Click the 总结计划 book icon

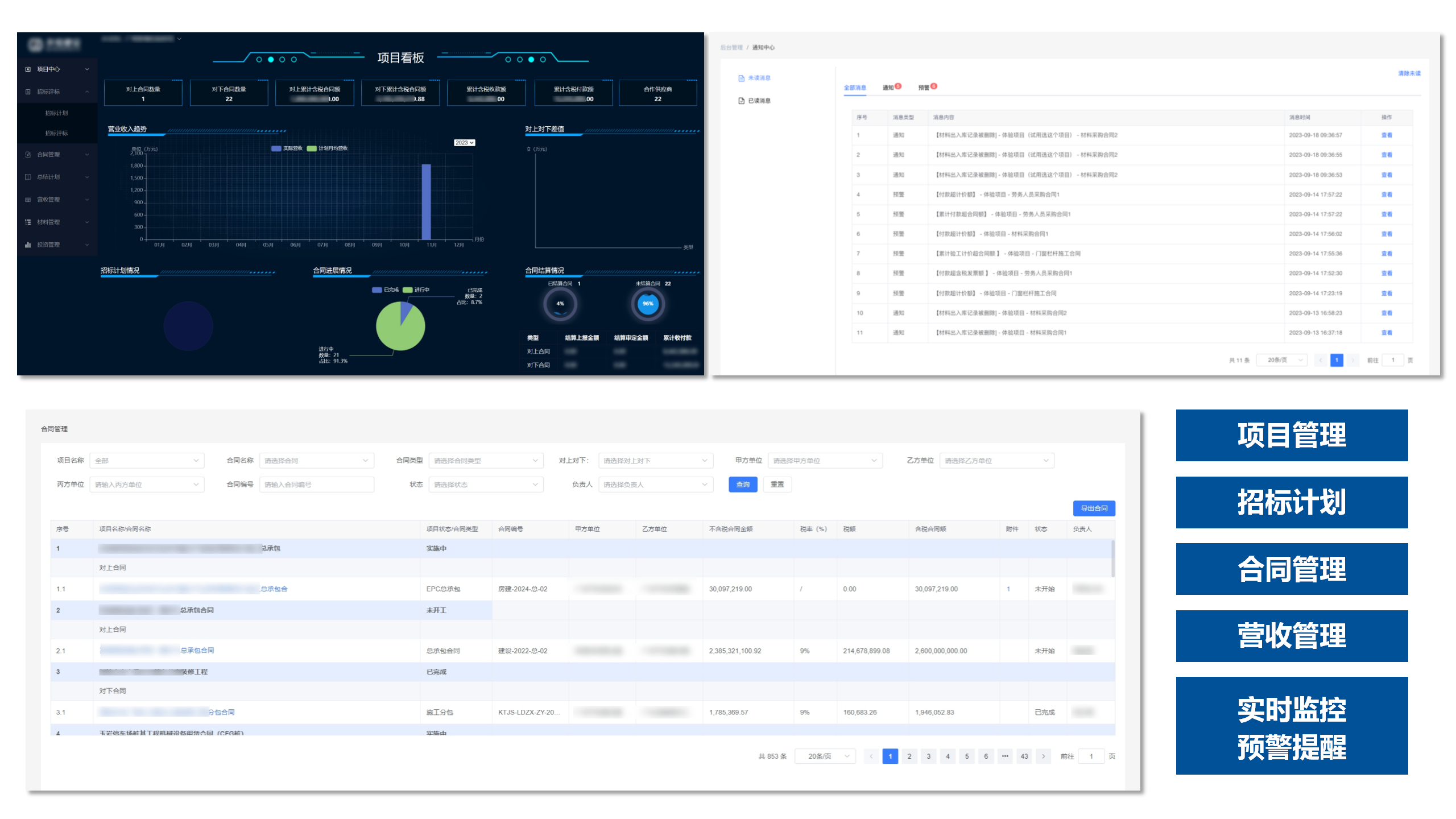coord(28,177)
